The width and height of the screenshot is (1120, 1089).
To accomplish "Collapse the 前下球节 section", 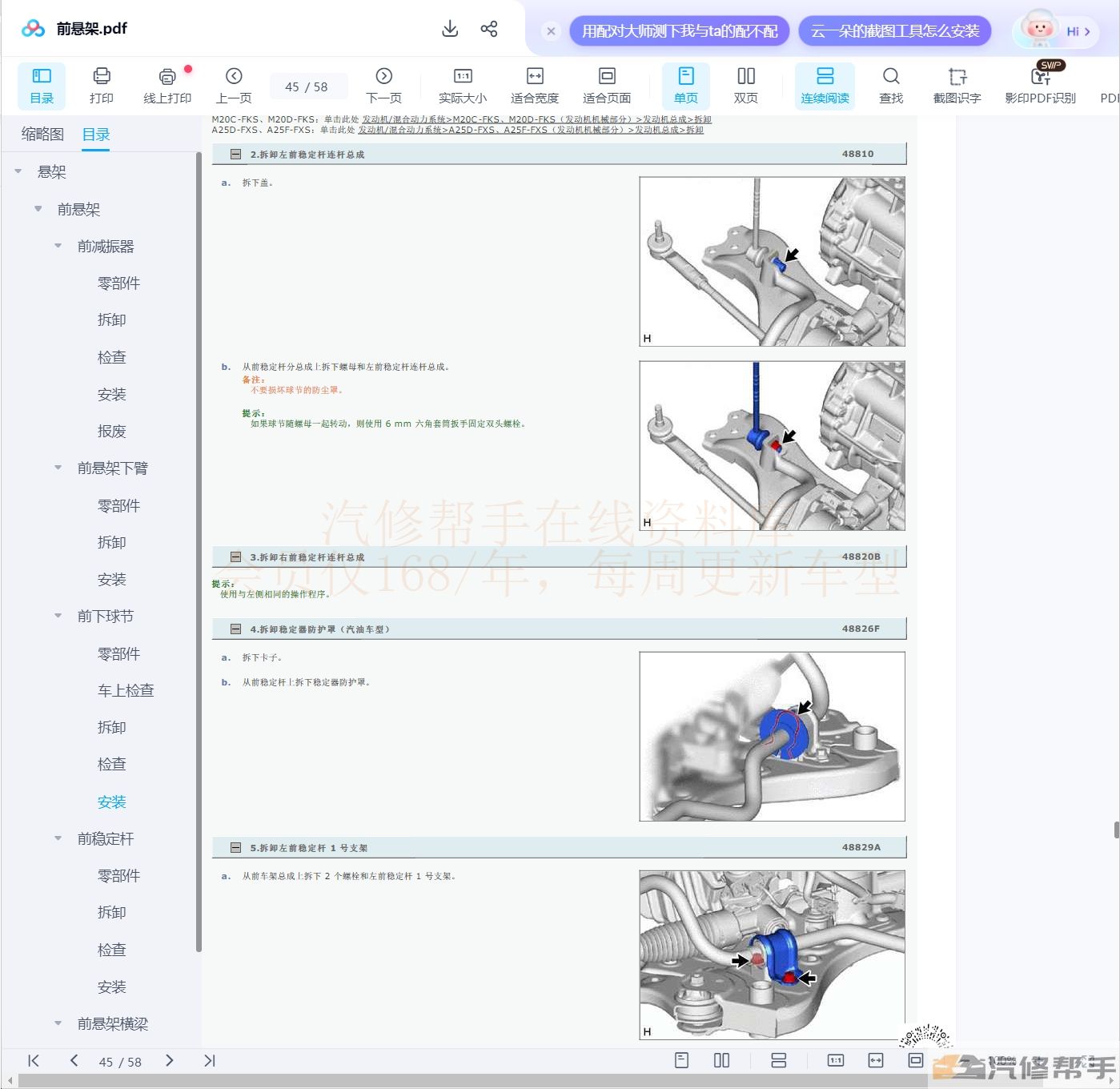I will (58, 616).
